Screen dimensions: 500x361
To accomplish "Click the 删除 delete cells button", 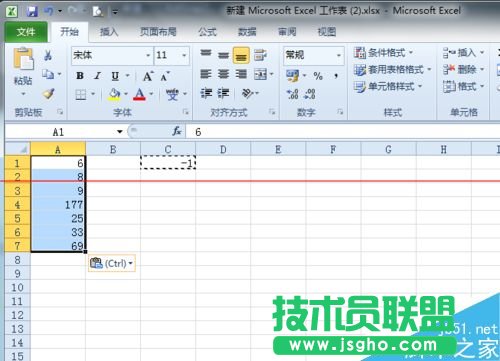I will point(463,69).
